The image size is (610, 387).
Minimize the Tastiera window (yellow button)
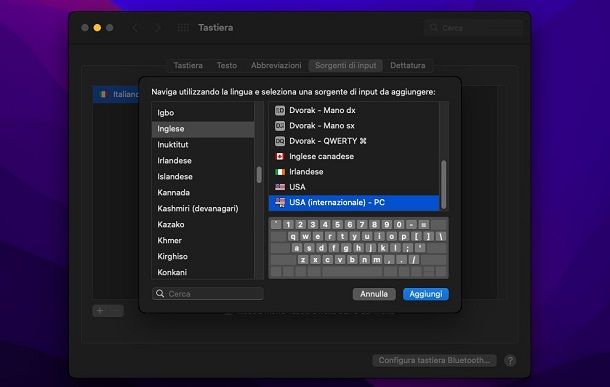click(x=97, y=28)
